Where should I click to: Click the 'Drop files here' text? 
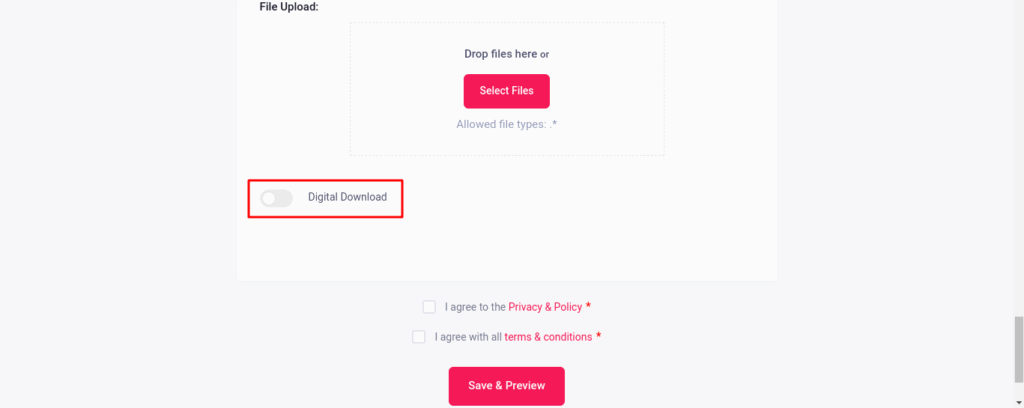500,54
